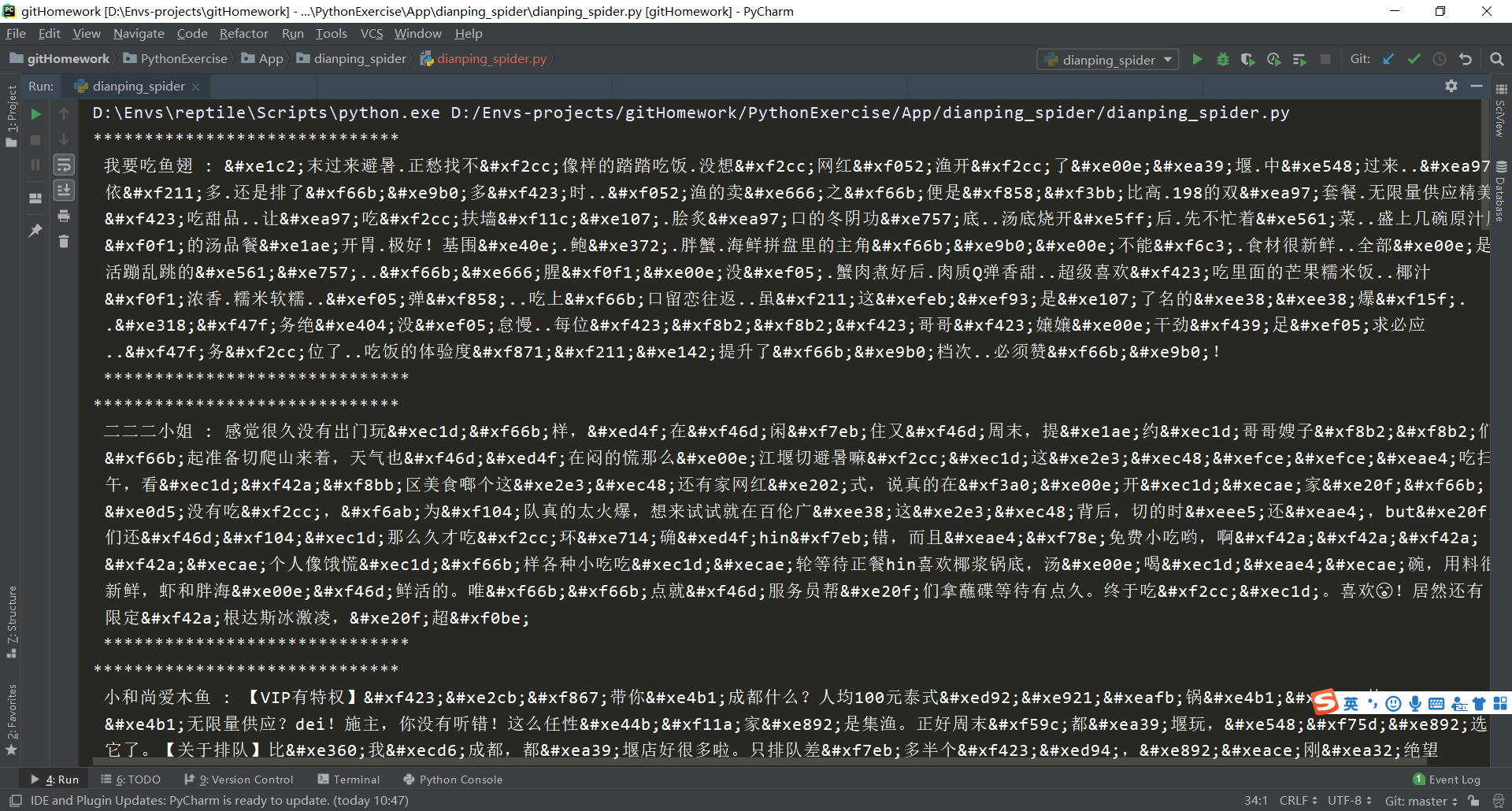Change line separator with the CRLF selector

1298,800
